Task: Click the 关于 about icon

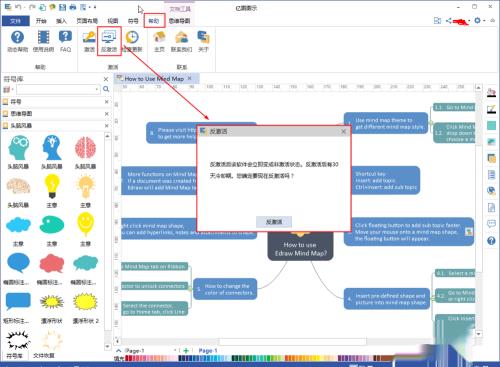Action: [203, 37]
